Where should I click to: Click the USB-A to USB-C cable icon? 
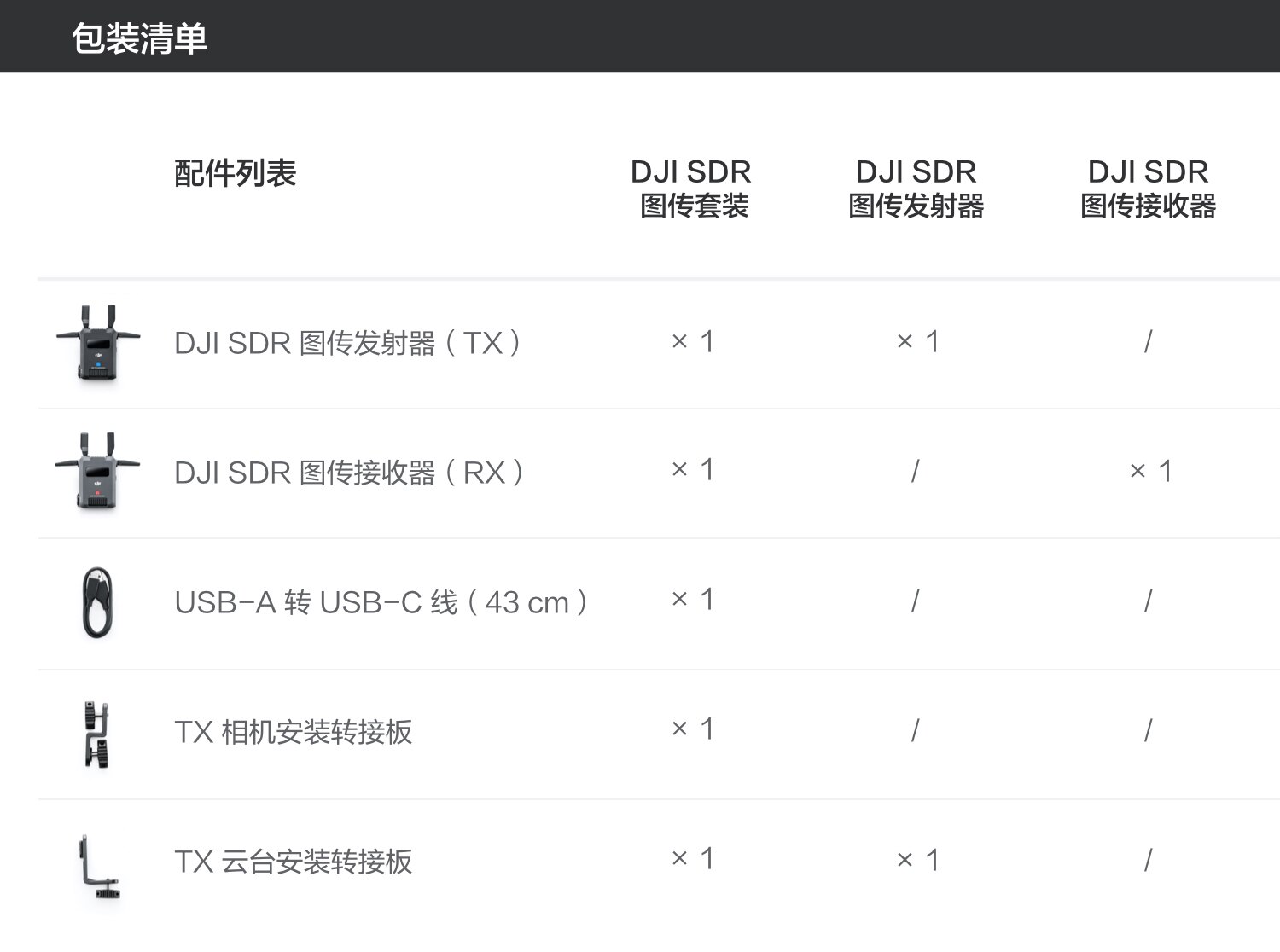point(97,602)
